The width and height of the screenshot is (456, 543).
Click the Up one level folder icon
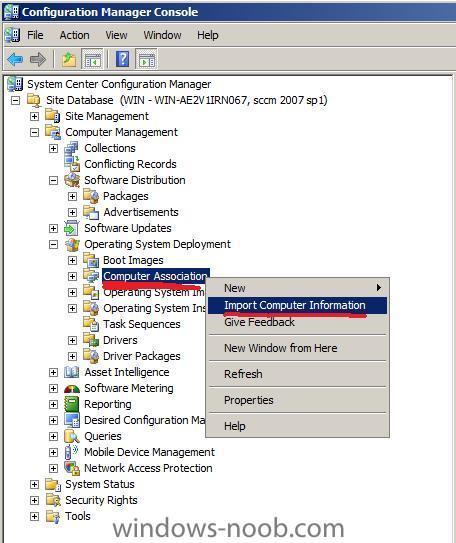(69, 59)
